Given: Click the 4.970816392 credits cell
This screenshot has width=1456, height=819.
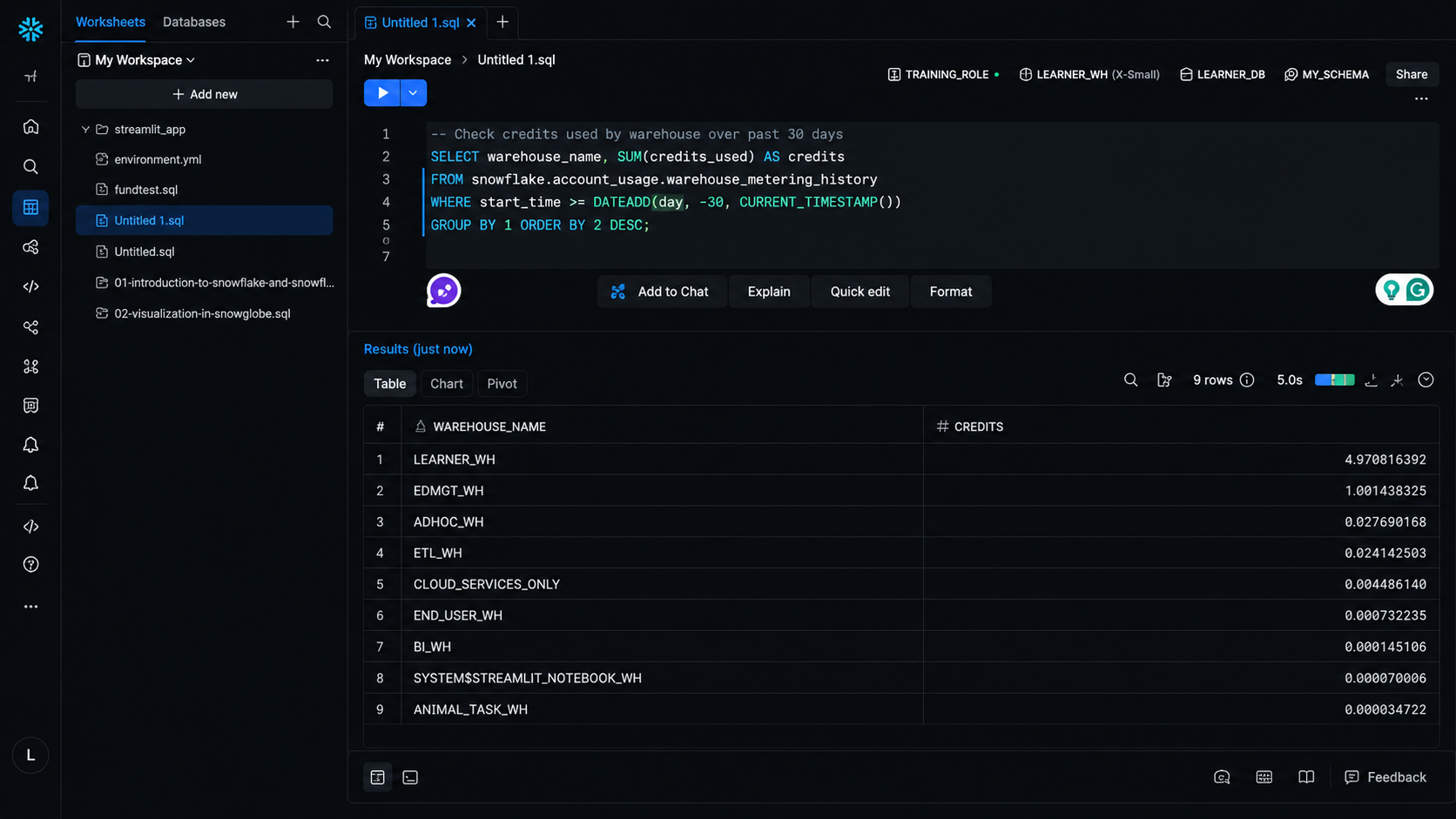Looking at the screenshot, I should pyautogui.click(x=1181, y=460).
